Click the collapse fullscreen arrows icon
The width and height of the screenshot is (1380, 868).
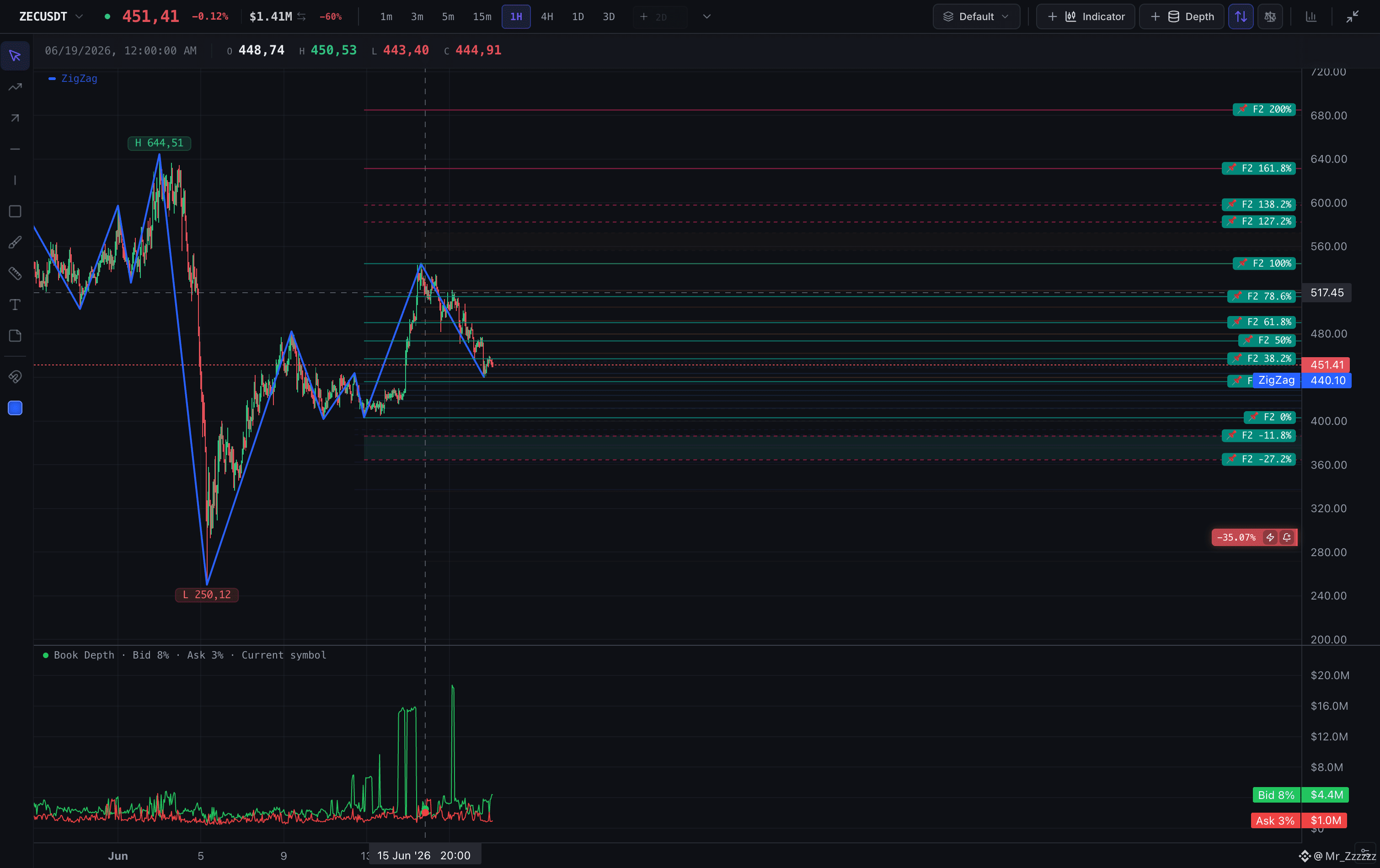[1353, 16]
